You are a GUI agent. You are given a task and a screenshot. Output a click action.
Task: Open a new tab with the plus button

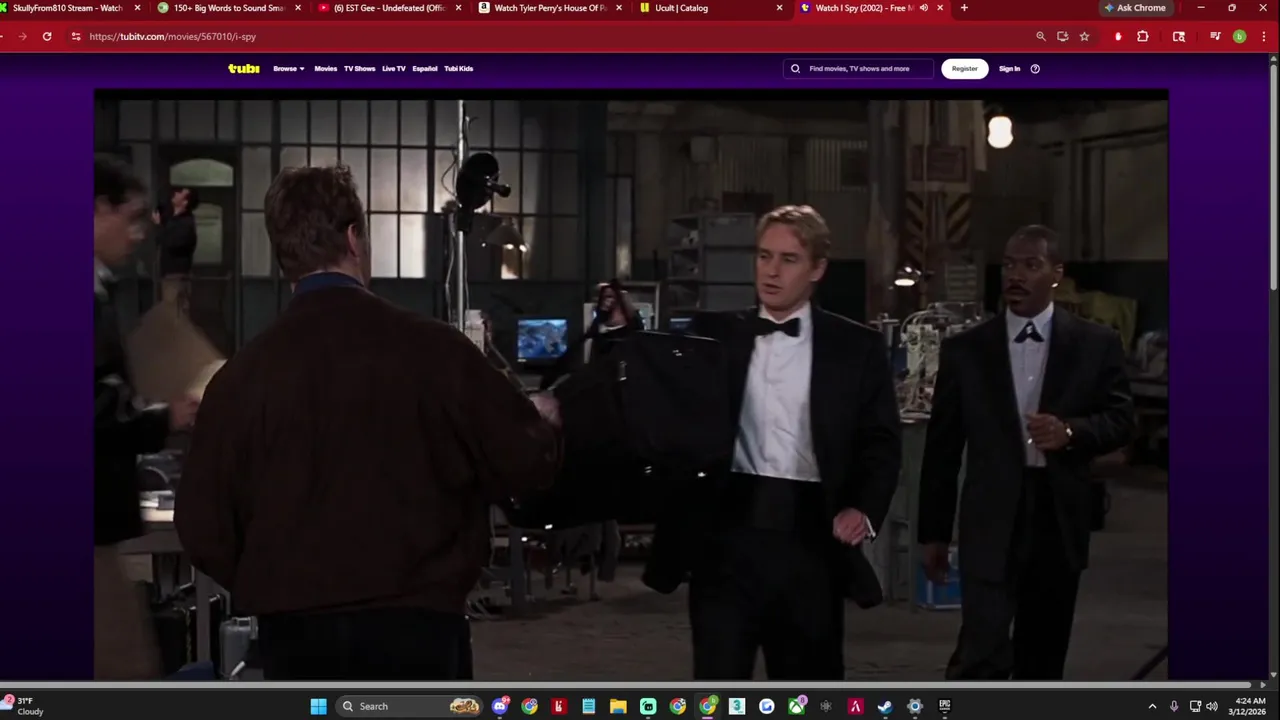pyautogui.click(x=964, y=8)
